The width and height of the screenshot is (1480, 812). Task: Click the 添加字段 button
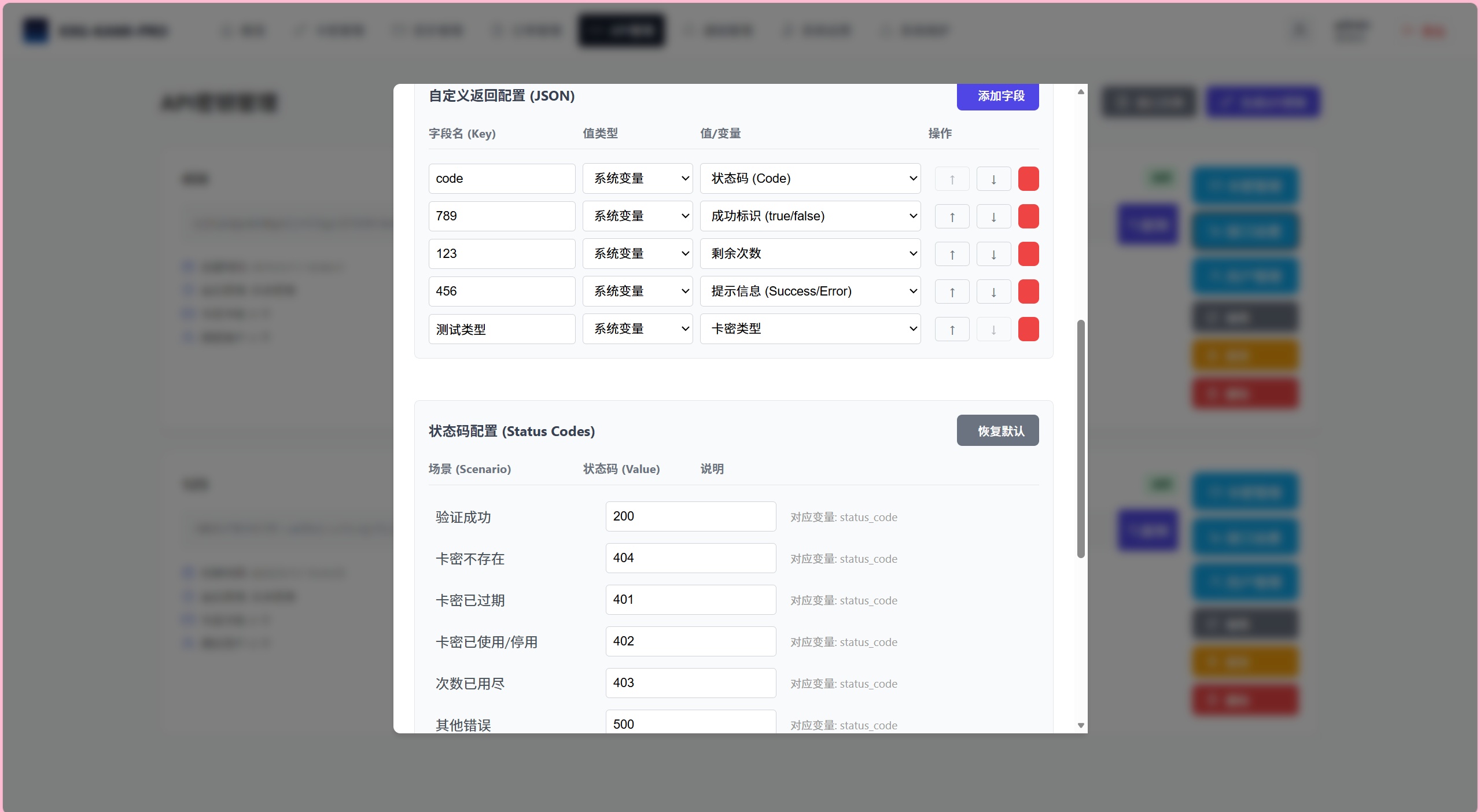[997, 97]
